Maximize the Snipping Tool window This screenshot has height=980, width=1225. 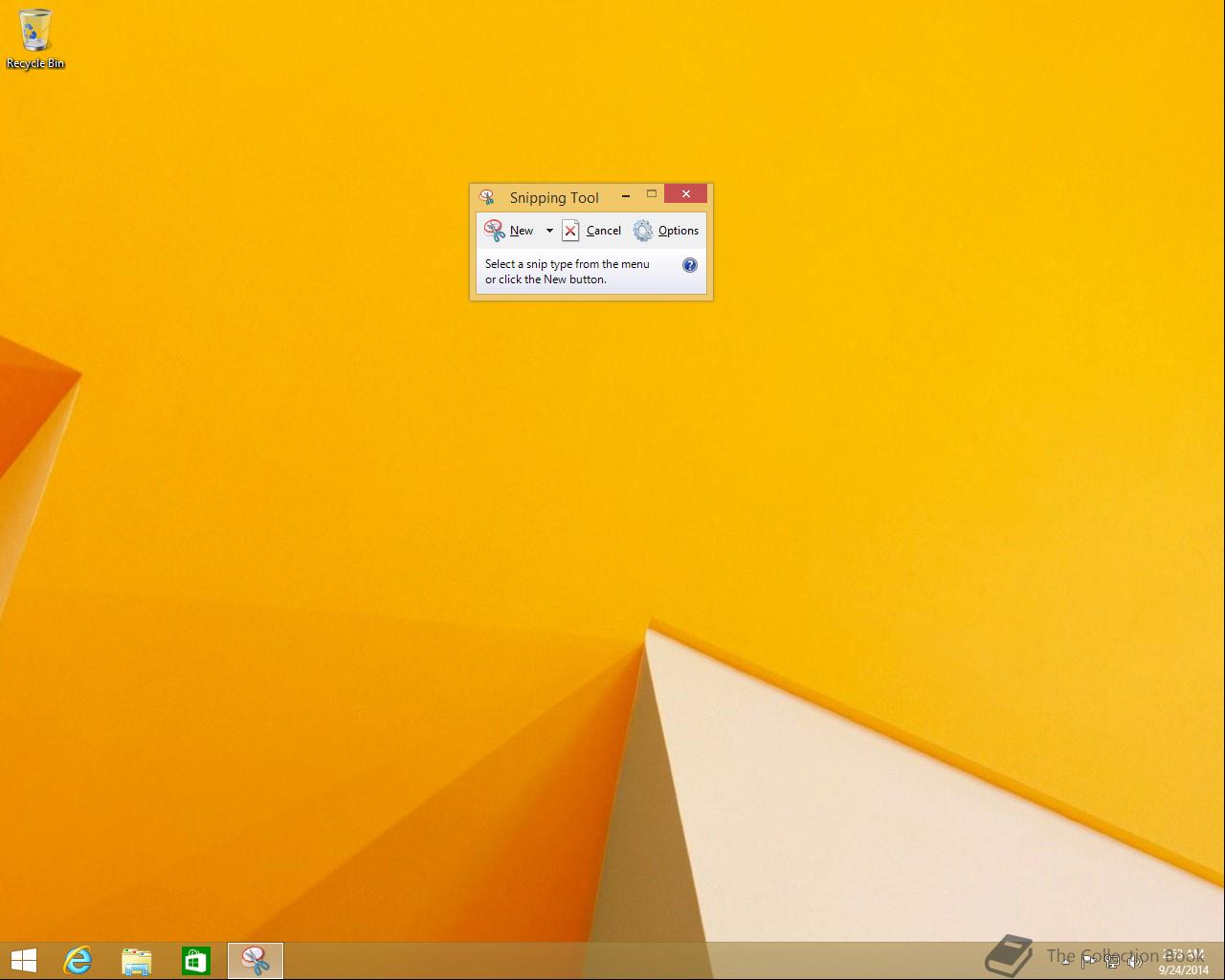pyautogui.click(x=652, y=194)
